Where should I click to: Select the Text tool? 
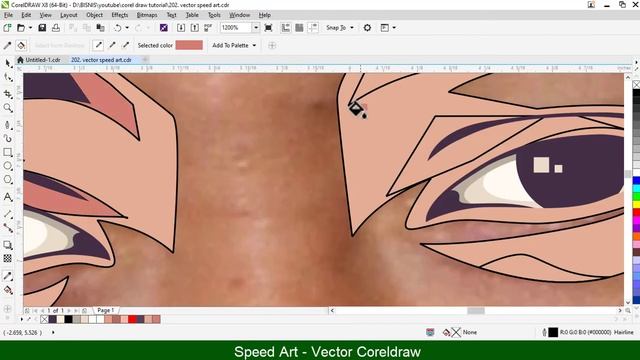(x=8, y=197)
